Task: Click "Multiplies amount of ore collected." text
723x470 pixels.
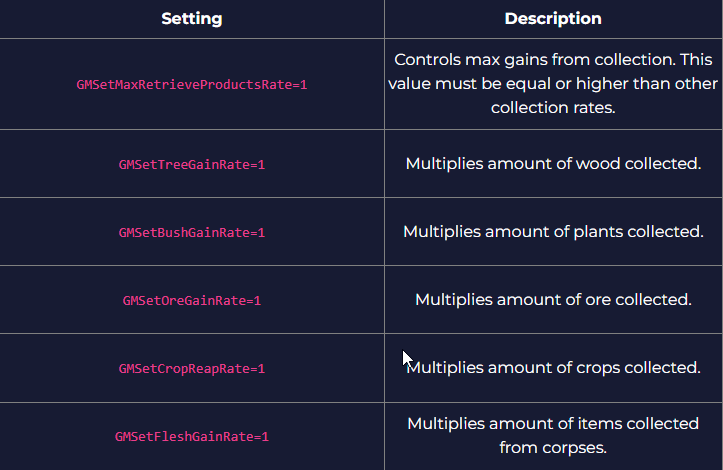Action: coord(553,300)
